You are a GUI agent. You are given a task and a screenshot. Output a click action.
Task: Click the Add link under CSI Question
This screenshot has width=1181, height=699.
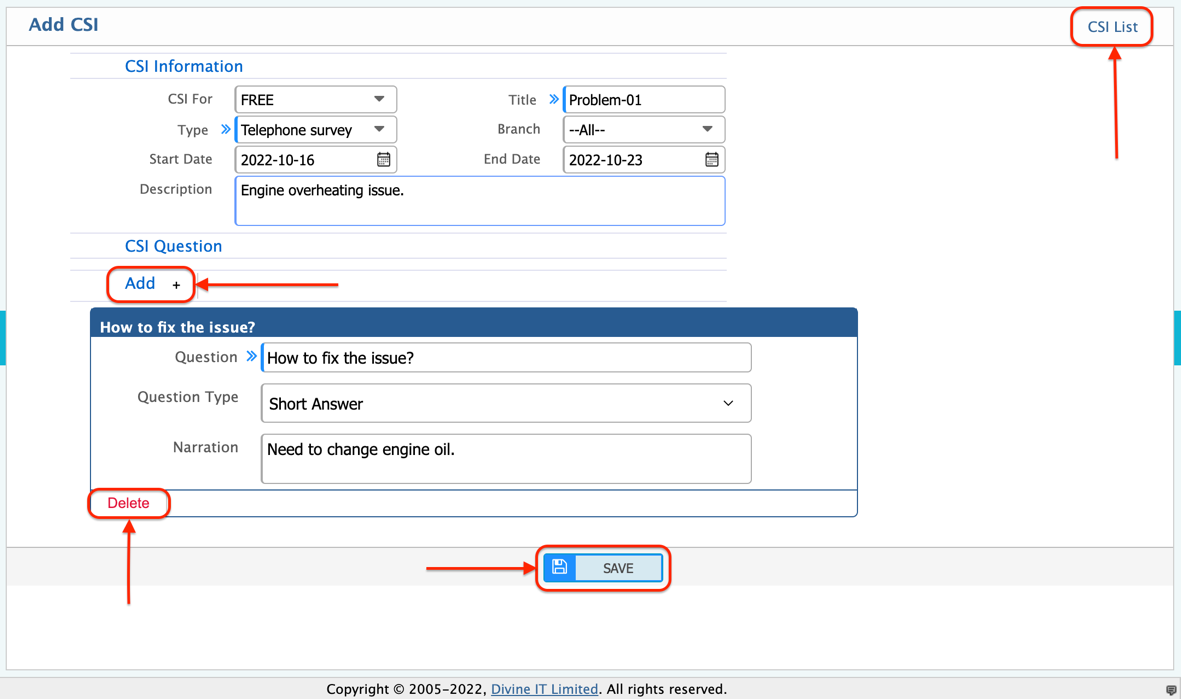point(140,284)
